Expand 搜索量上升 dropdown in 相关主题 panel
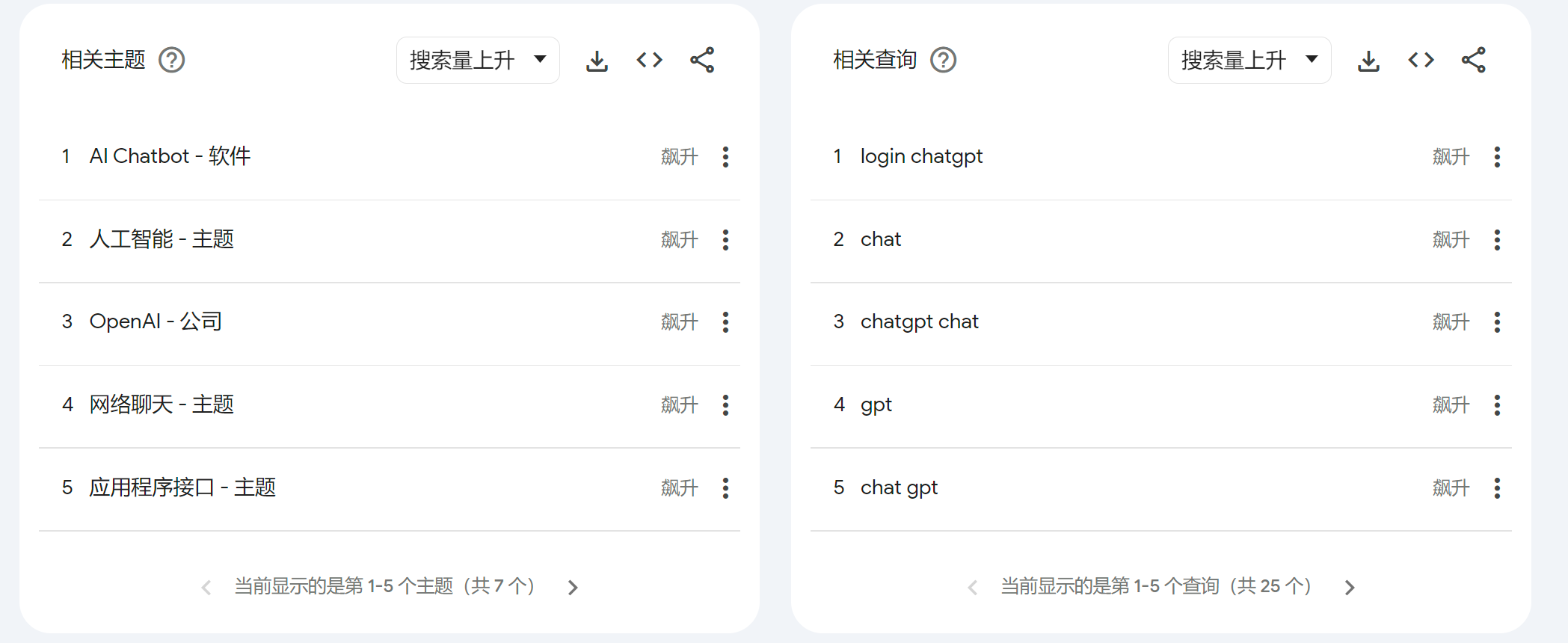This screenshot has height=643, width=1568. pyautogui.click(x=478, y=60)
